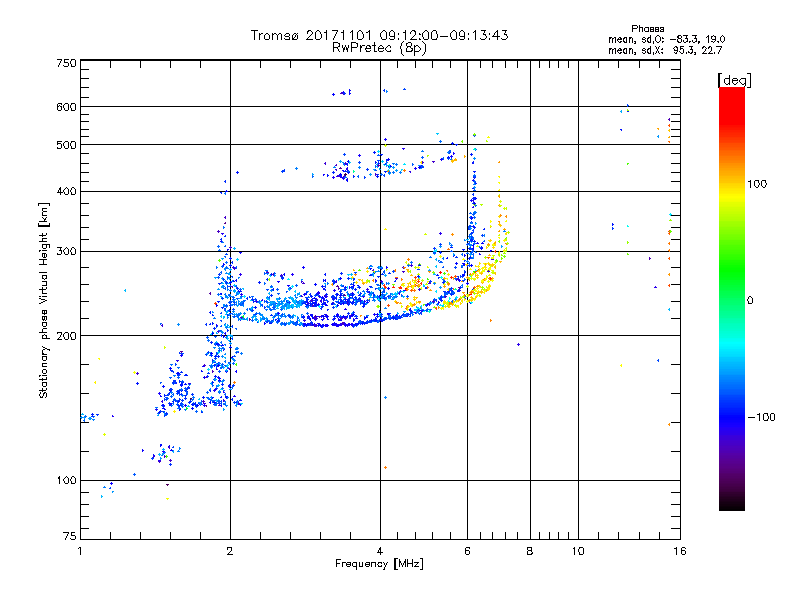Click the plot title 'Tromsø 20171101 09:12:00-09:13:43'
The height and width of the screenshot is (600, 800).
(379, 35)
